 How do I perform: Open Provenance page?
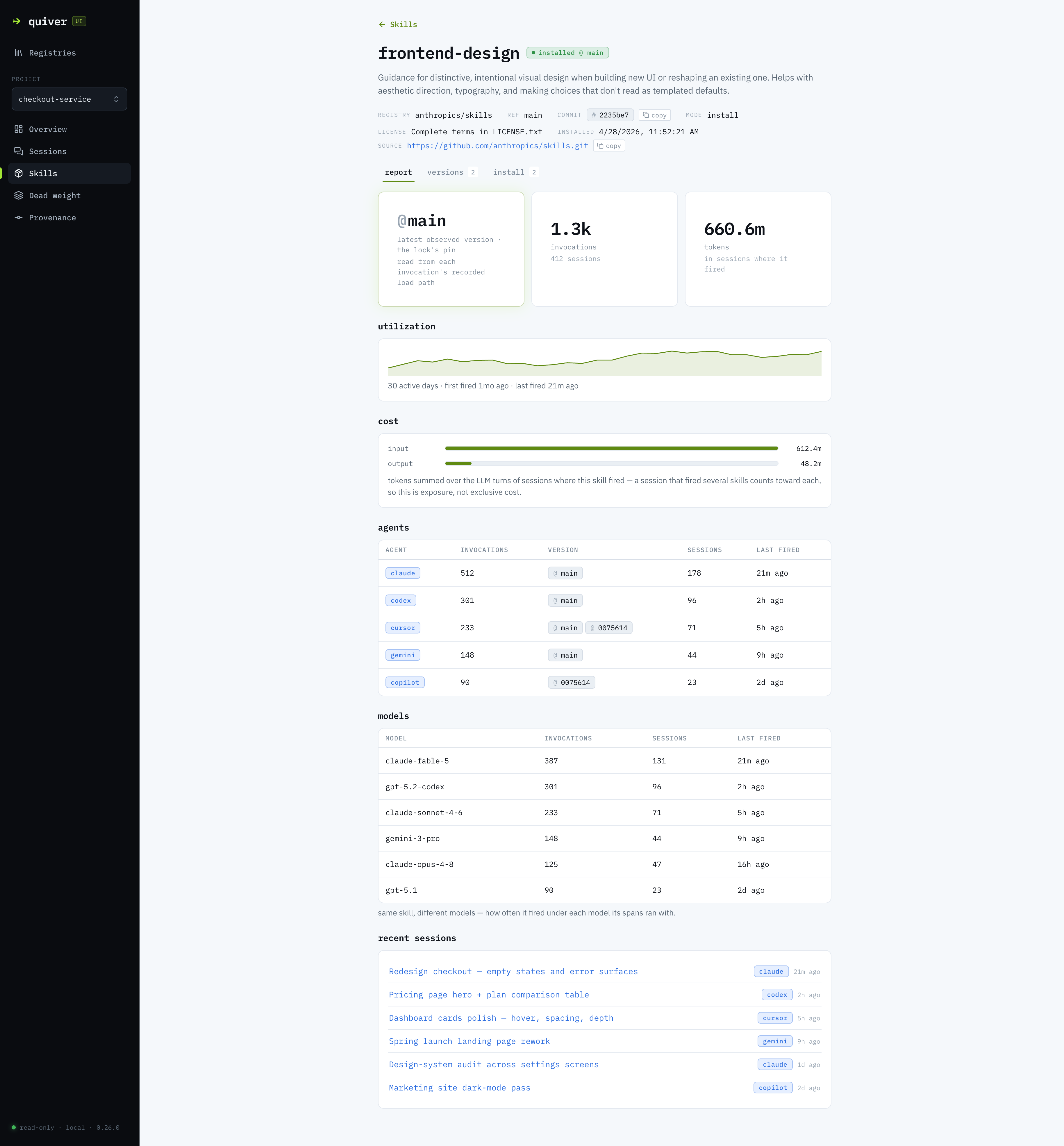(69, 218)
